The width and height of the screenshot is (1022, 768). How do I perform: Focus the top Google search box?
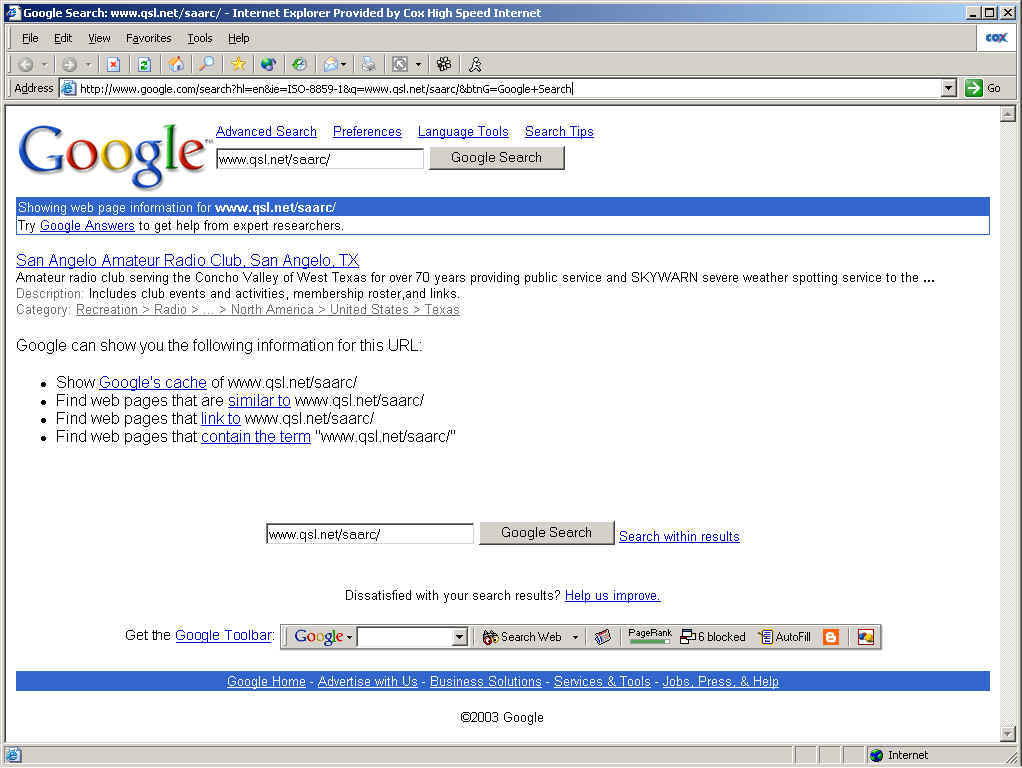[x=320, y=158]
